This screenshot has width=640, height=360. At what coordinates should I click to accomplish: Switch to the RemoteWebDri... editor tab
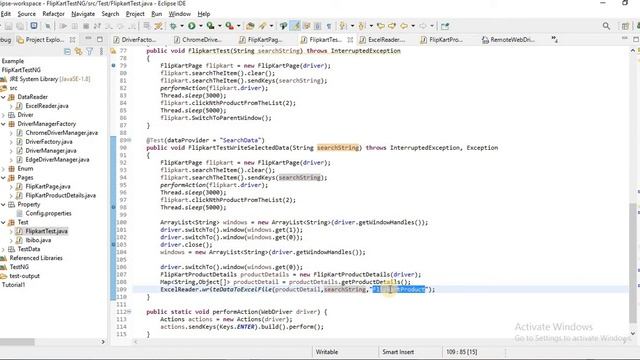[508, 40]
